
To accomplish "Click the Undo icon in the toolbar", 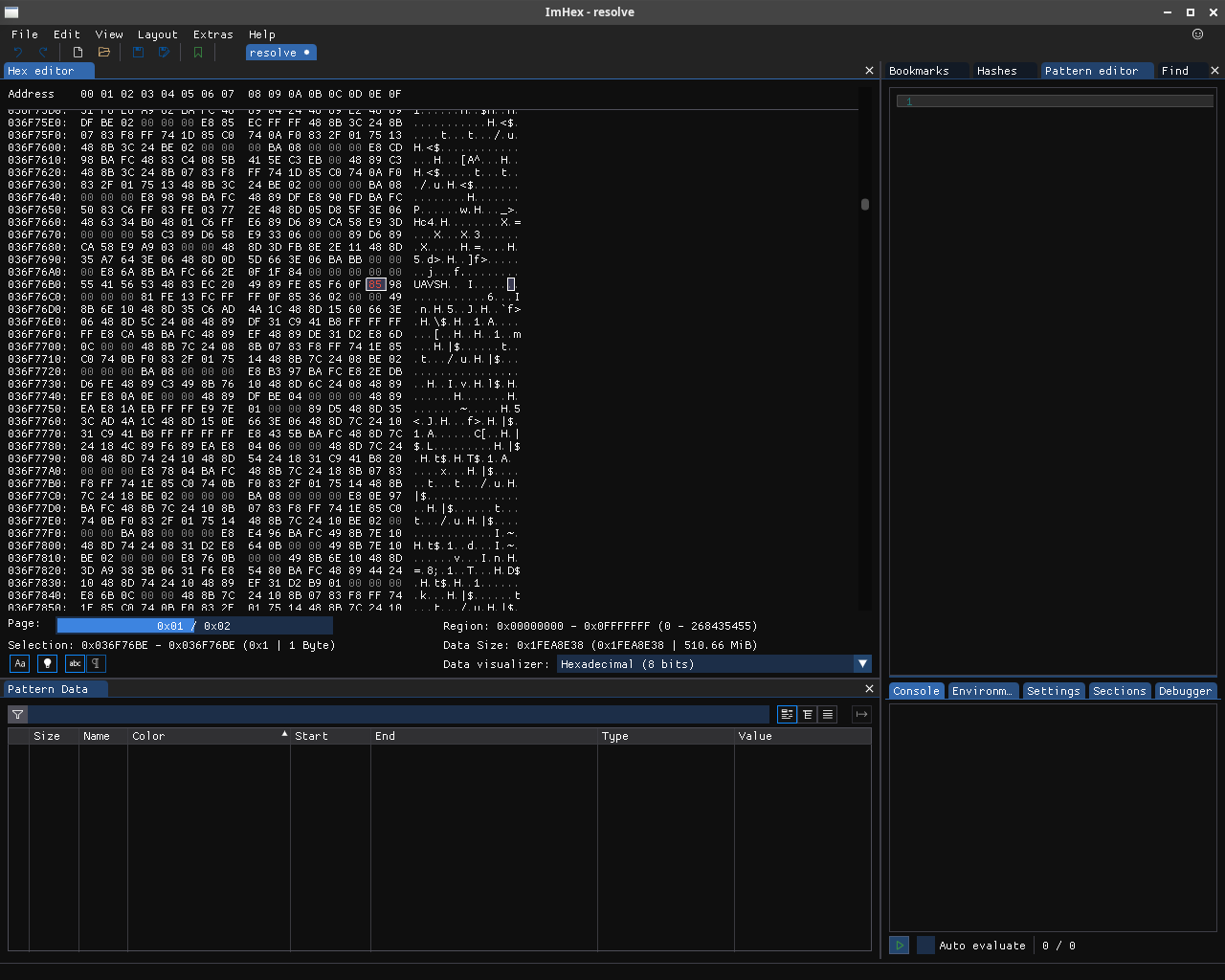I will (17, 53).
